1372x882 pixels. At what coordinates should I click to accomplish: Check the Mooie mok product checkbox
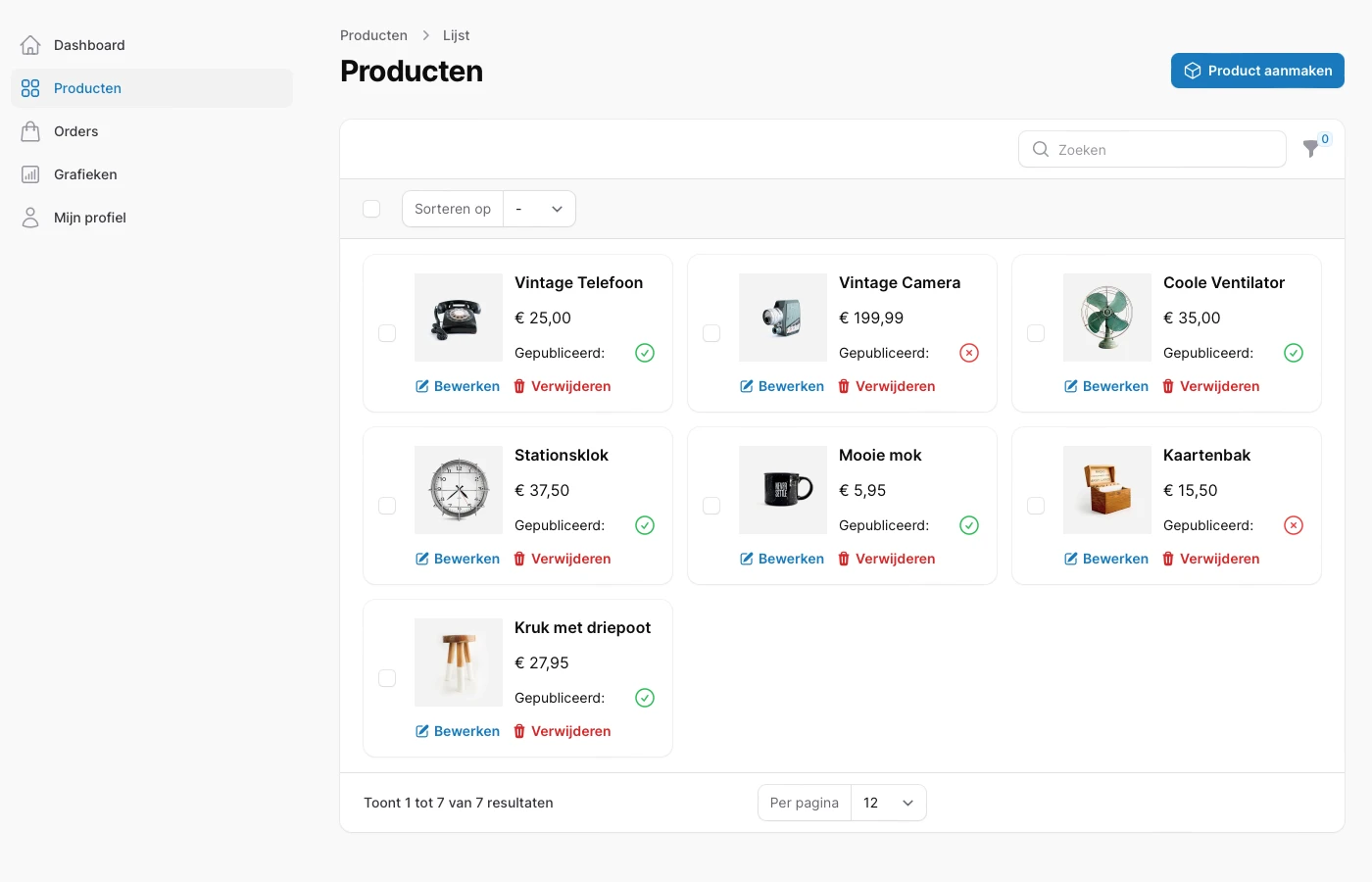(711, 506)
